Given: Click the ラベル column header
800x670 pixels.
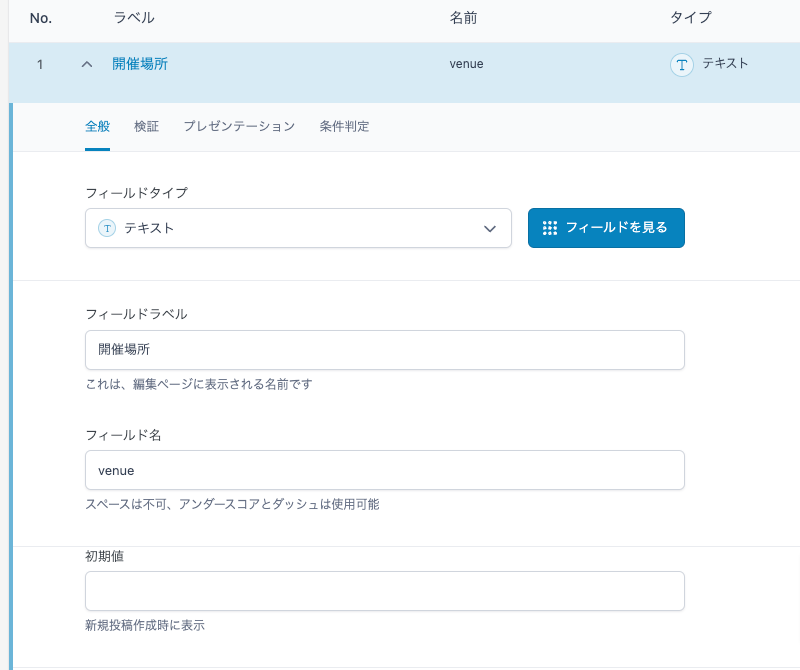Looking at the screenshot, I should pyautogui.click(x=134, y=18).
